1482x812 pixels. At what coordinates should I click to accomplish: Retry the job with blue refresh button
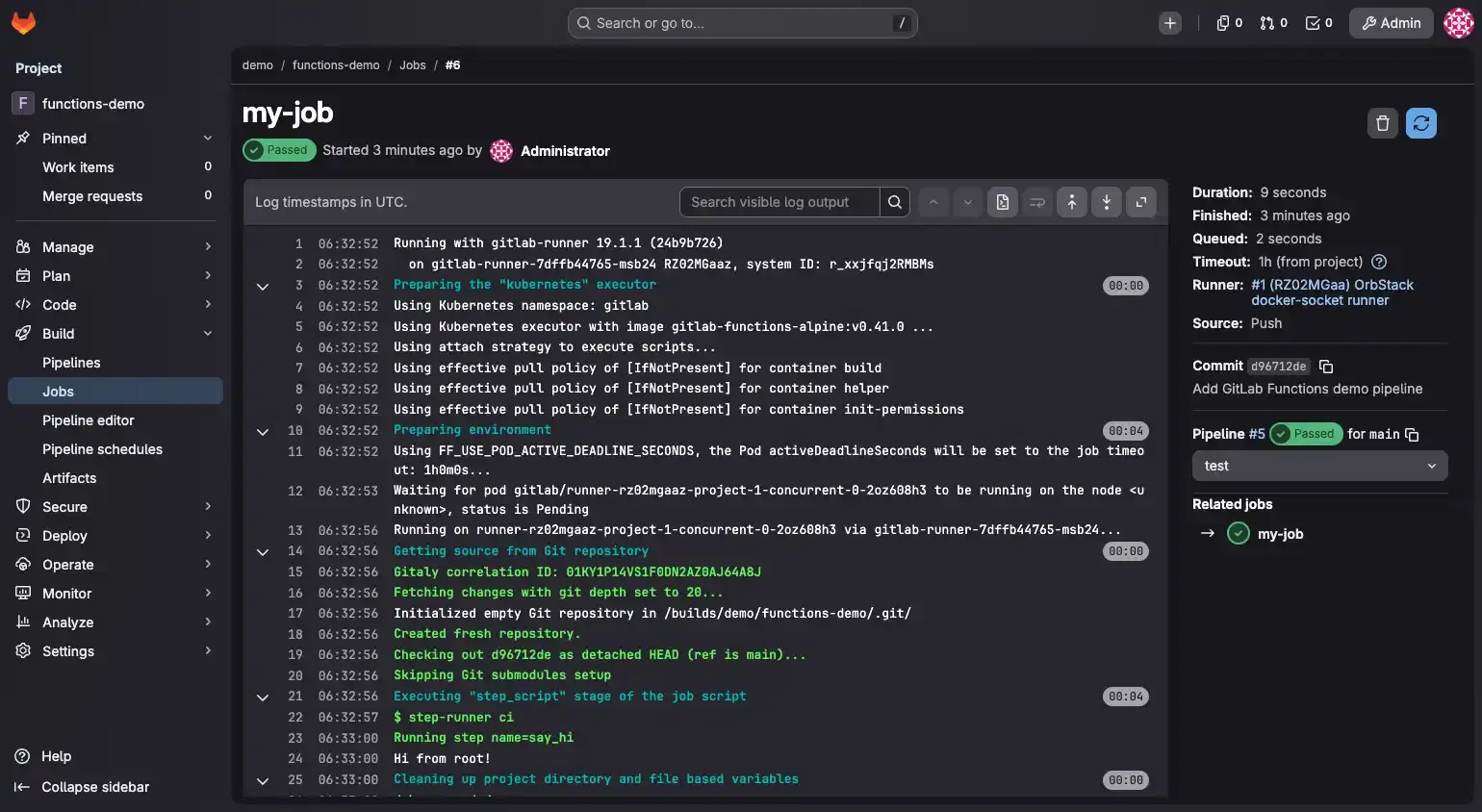tap(1421, 123)
